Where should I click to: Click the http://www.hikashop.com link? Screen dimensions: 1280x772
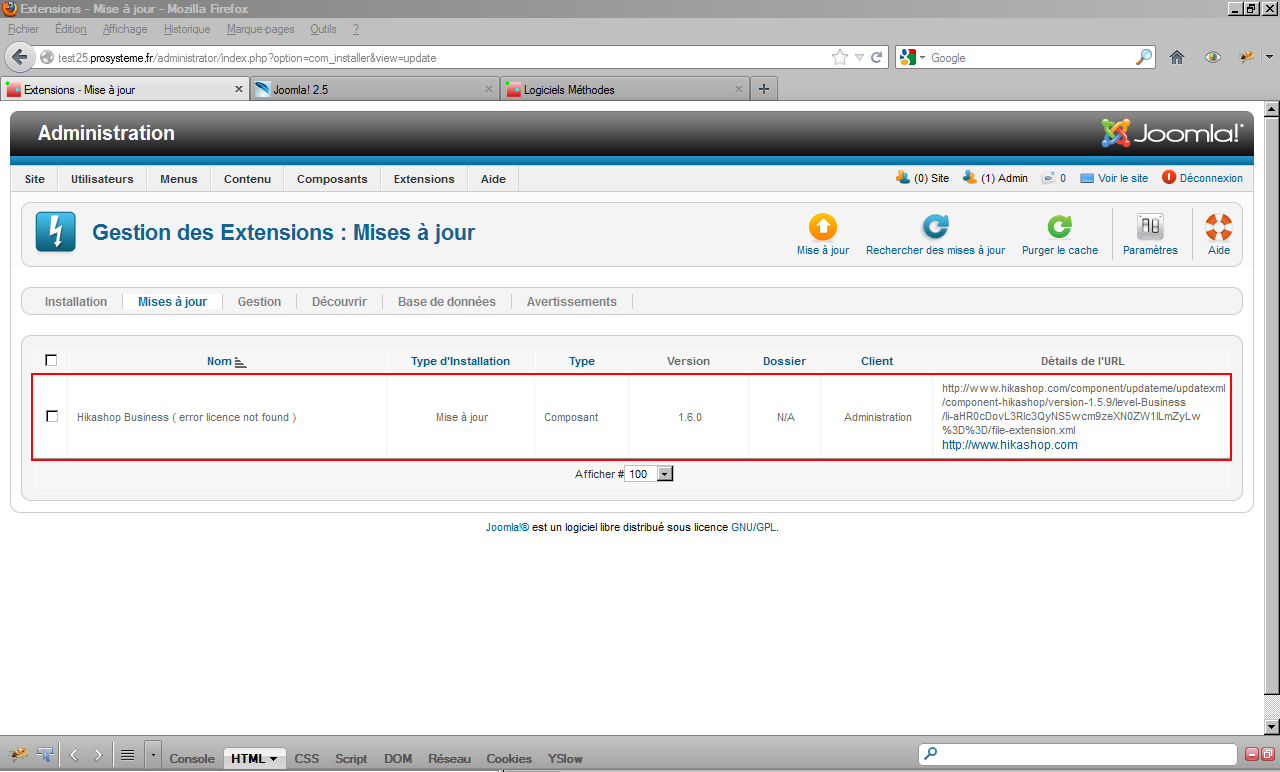pyautogui.click(x=1010, y=445)
